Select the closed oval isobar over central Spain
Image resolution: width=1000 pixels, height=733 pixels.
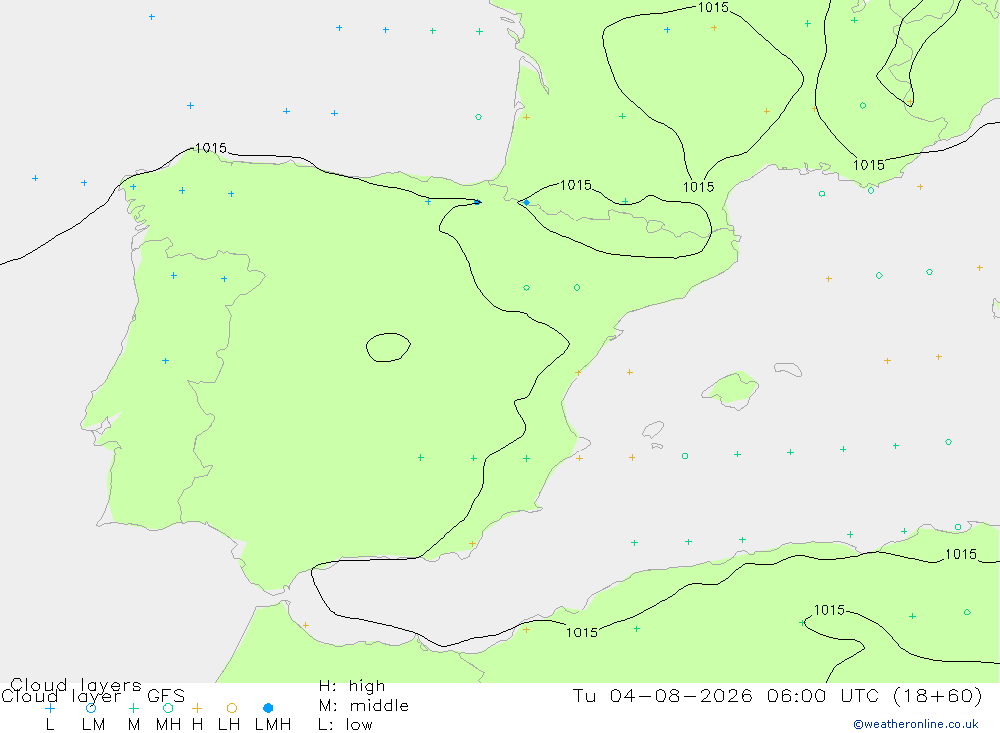(388, 348)
